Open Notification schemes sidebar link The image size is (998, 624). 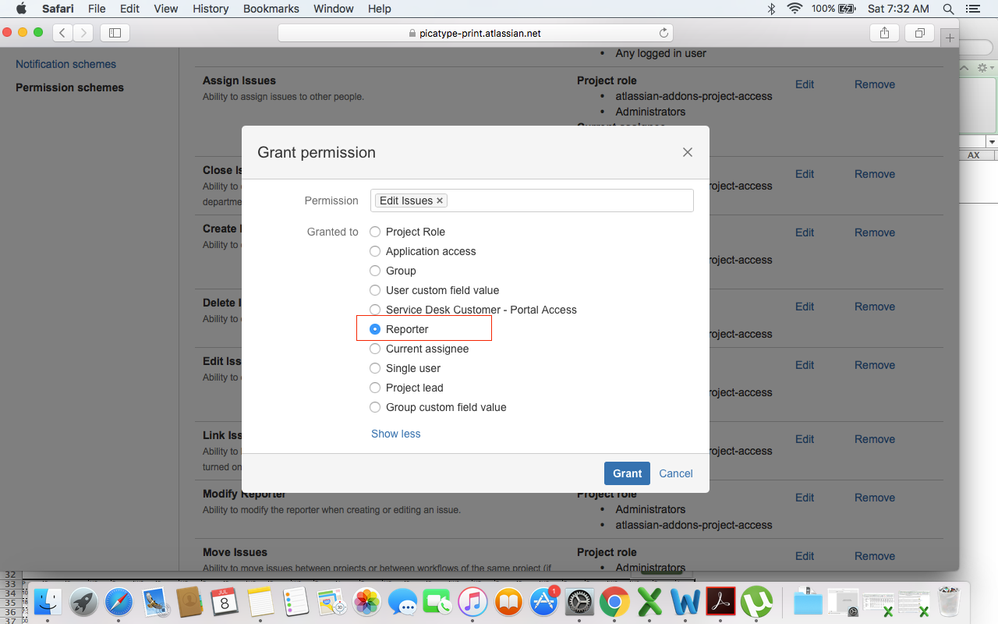point(66,64)
